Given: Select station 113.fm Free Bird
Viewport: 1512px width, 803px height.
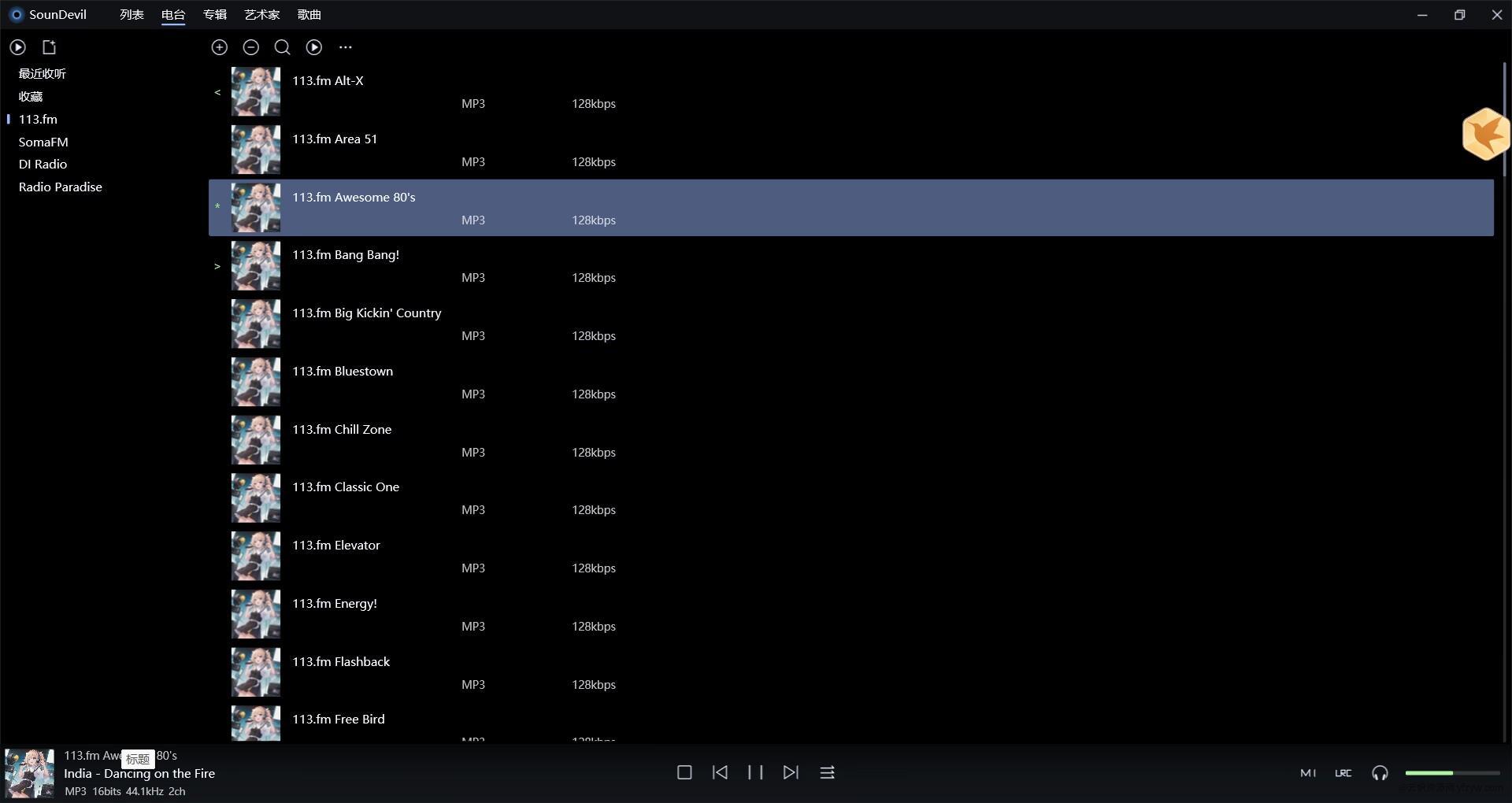Looking at the screenshot, I should [x=850, y=722].
